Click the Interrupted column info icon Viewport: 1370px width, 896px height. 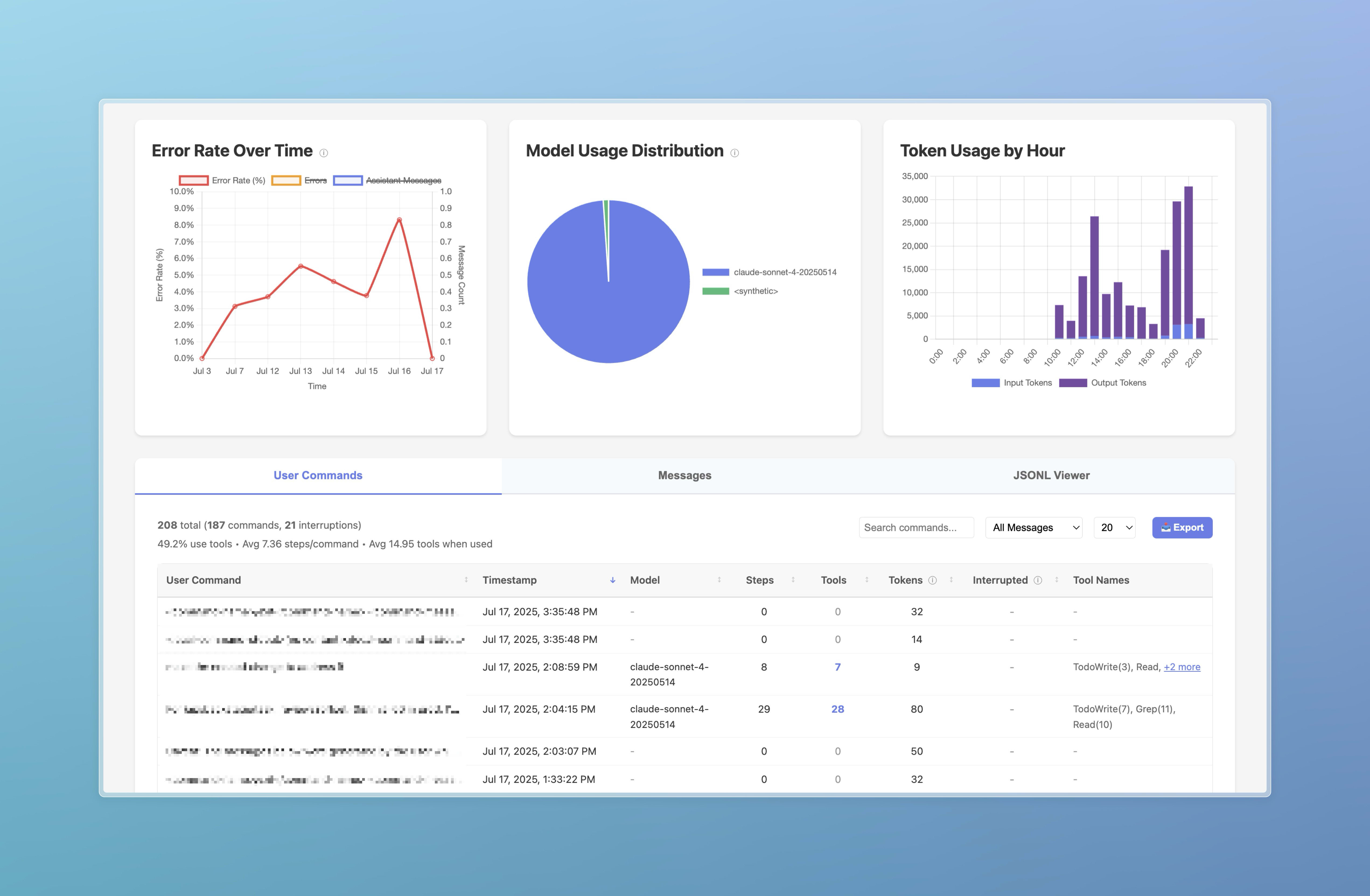(1038, 580)
